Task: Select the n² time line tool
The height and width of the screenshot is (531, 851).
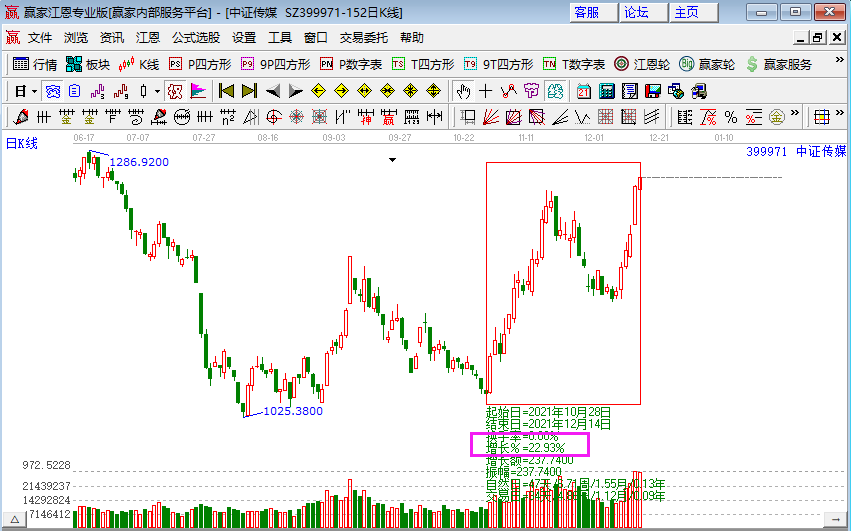Action: click(x=227, y=117)
